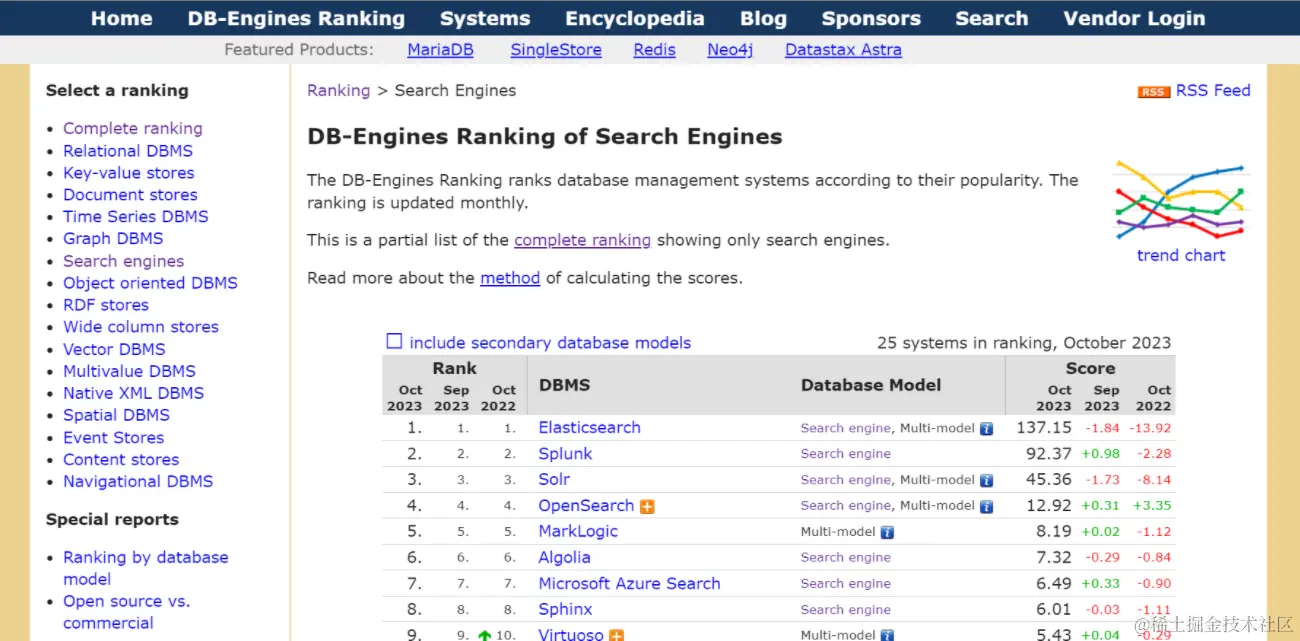1300x641 pixels.
Task: Click the Ranking breadcrumb link
Action: tap(338, 90)
